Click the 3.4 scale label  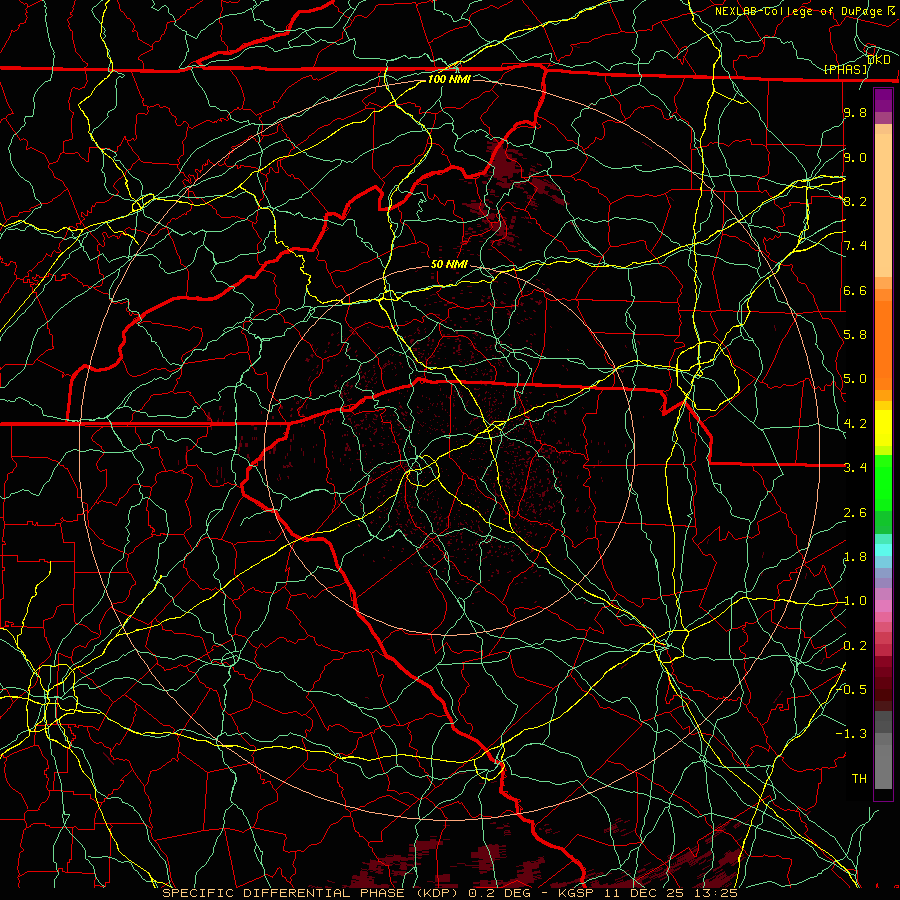tap(855, 468)
